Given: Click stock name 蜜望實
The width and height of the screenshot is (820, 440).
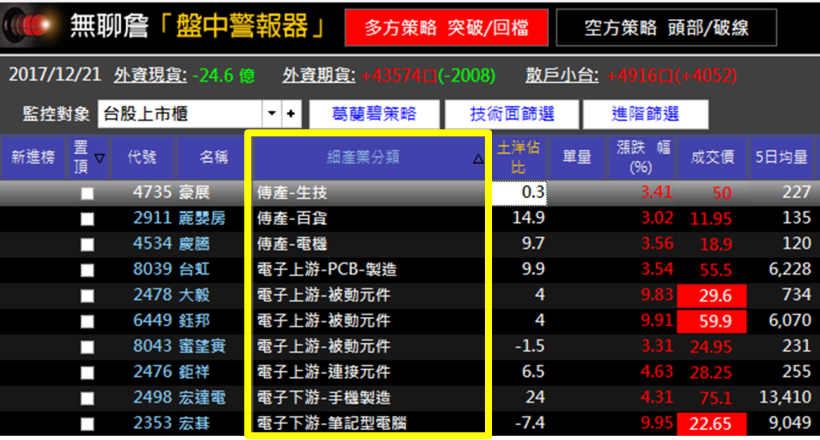Looking at the screenshot, I should click(202, 346).
